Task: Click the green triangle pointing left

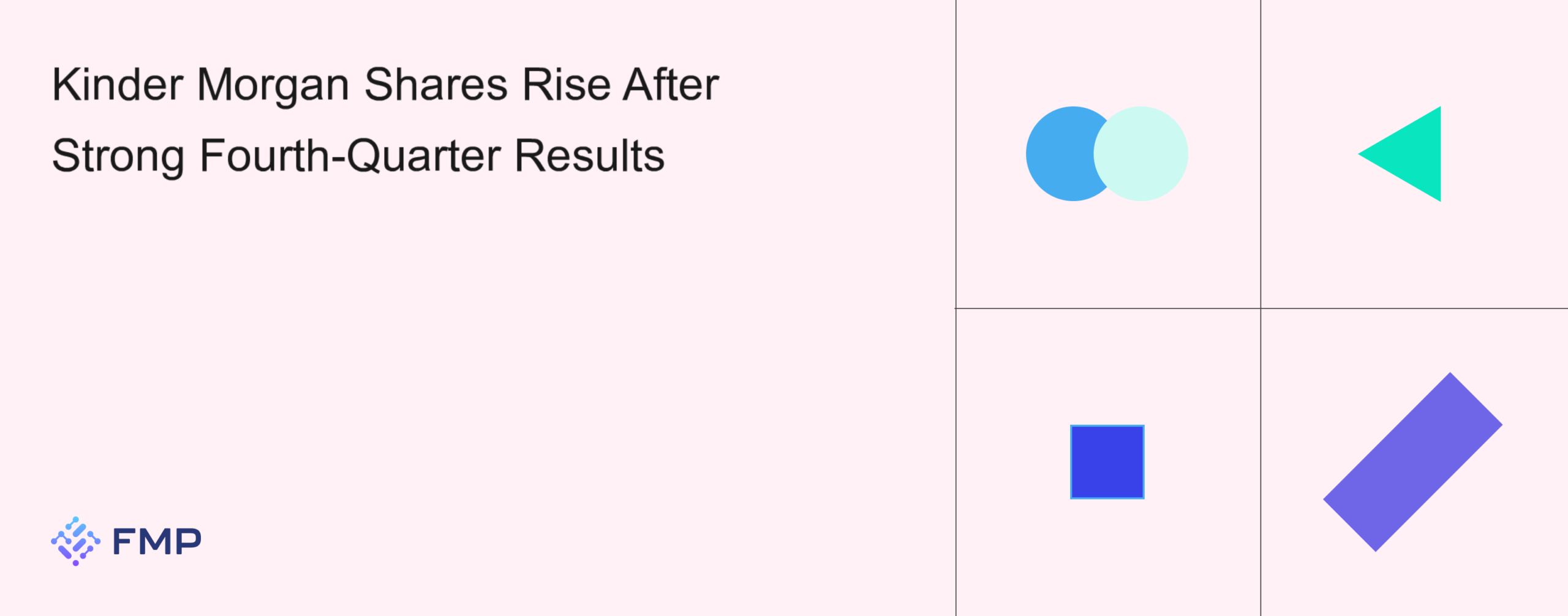Action: 1412,154
